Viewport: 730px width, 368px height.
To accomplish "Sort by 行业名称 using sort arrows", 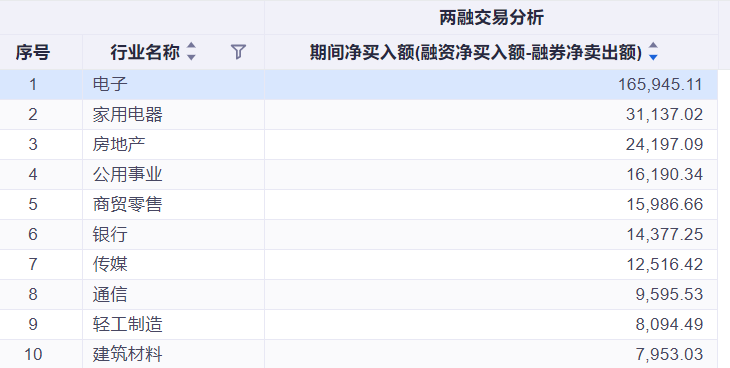I will click(191, 52).
